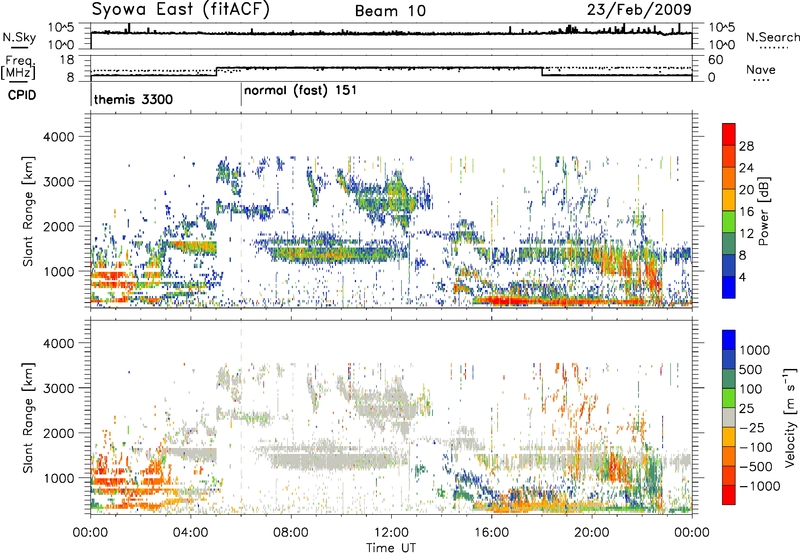The height and width of the screenshot is (554, 800).
Task: Click the 'N.Sky' axis label
Action: tap(19, 38)
